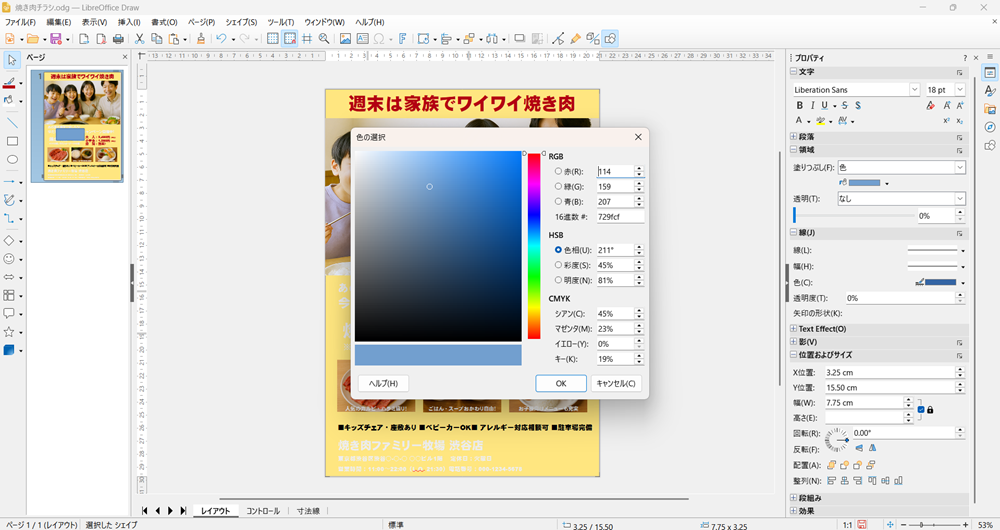The image size is (1000, 530).
Task: Select the 彩度(S) saturation radio button
Action: 558,265
